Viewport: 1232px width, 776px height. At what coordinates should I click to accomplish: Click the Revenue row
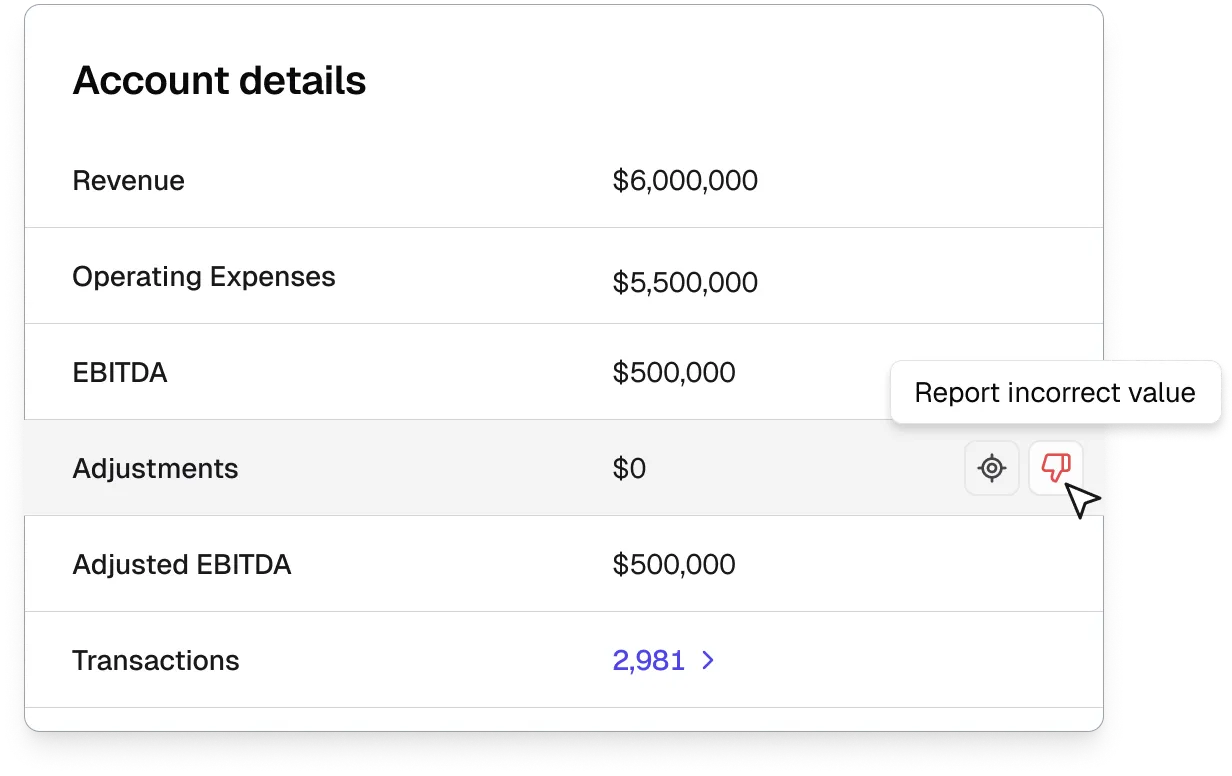click(400, 180)
